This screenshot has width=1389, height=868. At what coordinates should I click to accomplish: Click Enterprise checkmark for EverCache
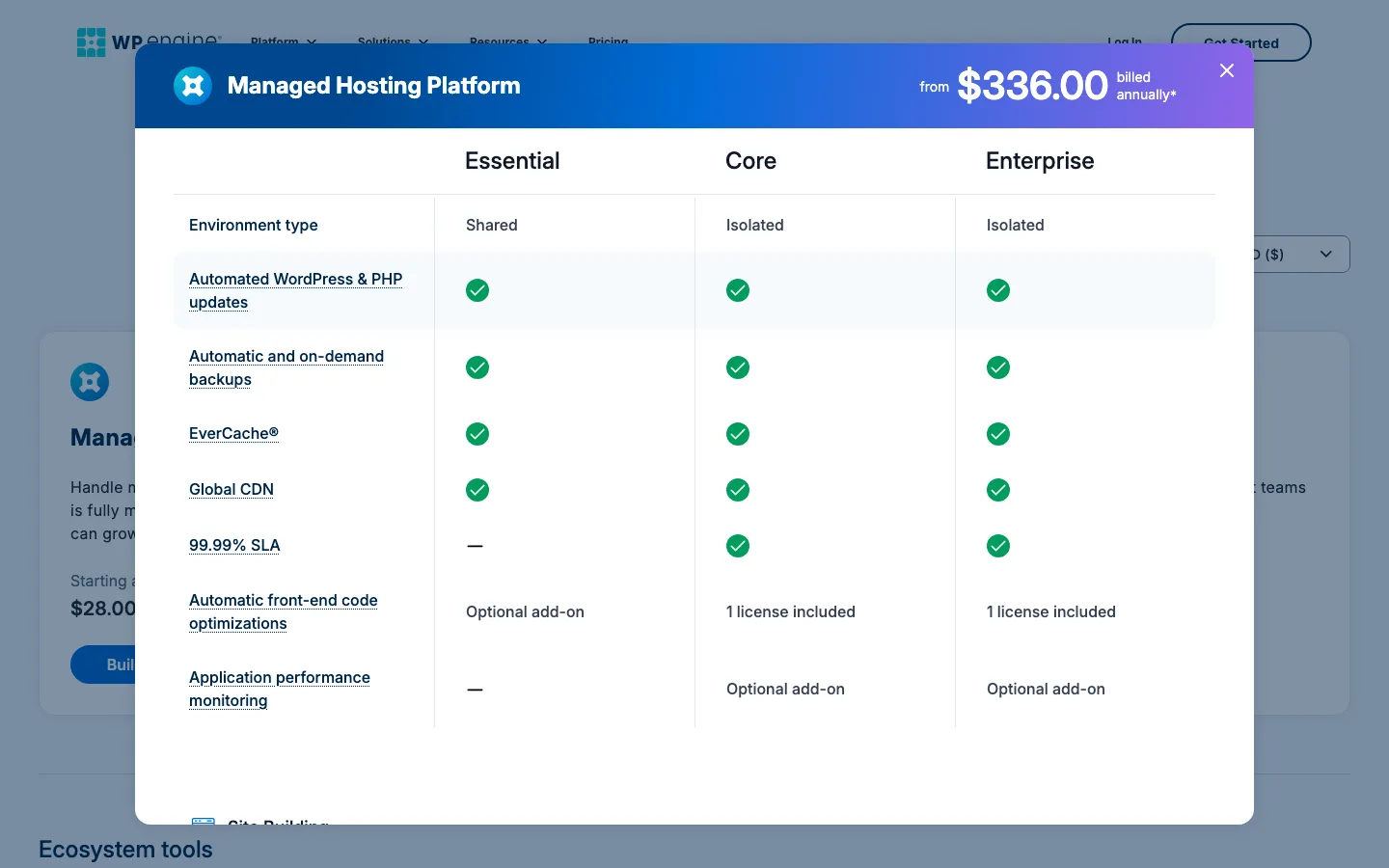(x=998, y=434)
